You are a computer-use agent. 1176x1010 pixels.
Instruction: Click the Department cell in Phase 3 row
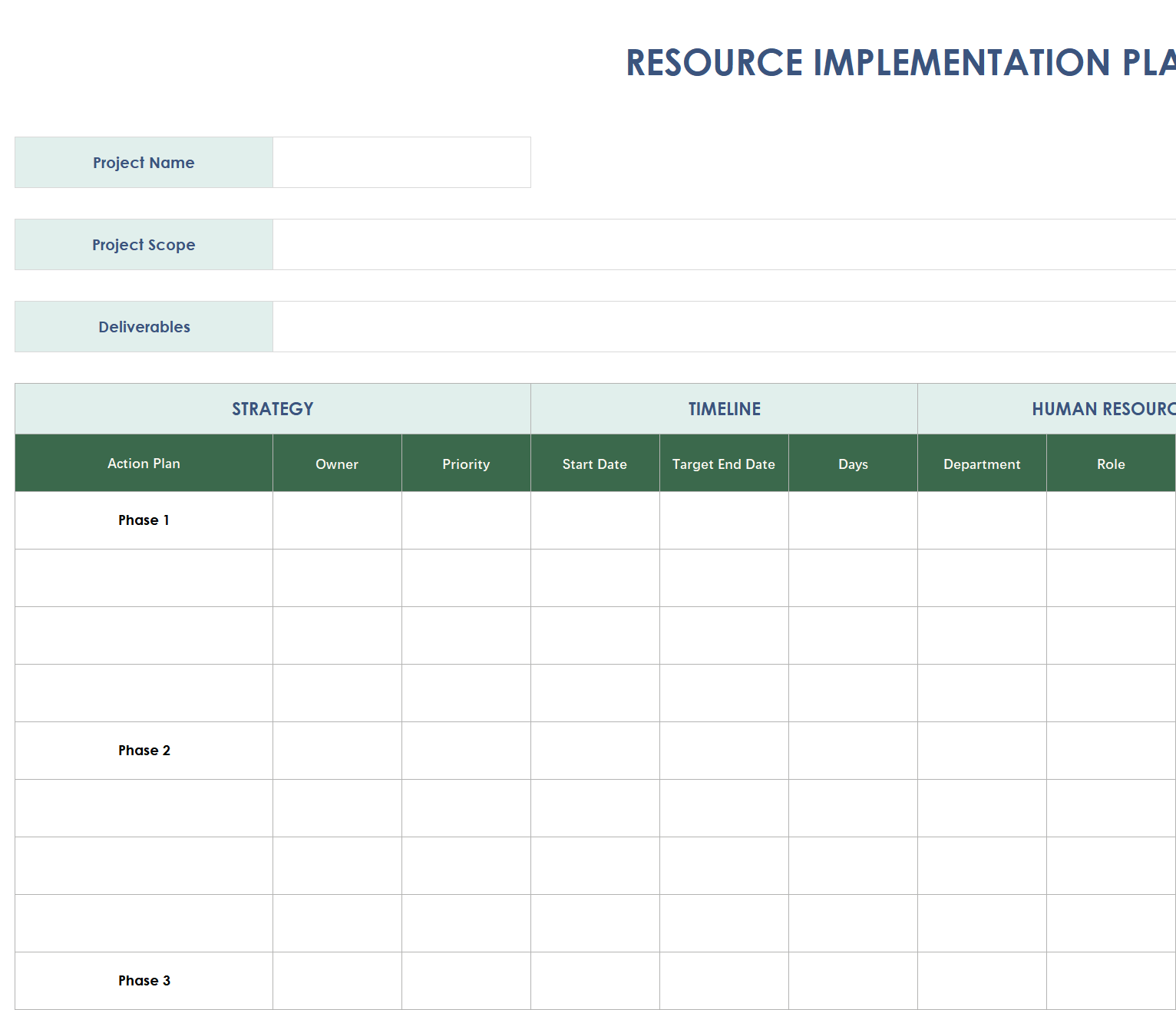[x=982, y=981]
